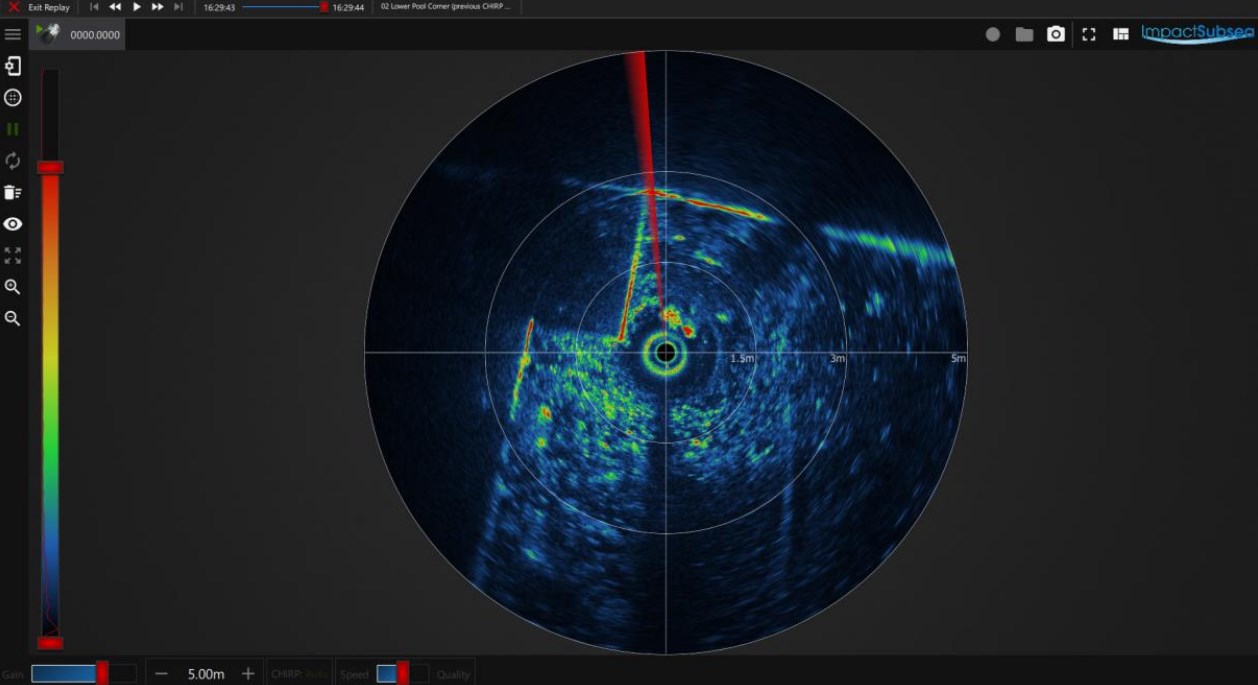Click Exit Replay

(x=47, y=7)
